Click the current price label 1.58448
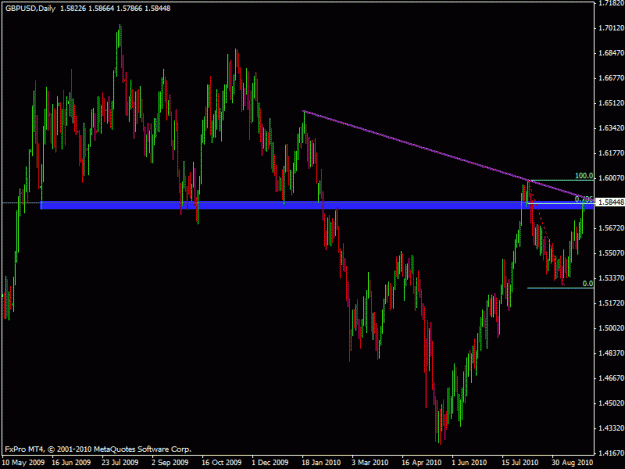 [611, 202]
